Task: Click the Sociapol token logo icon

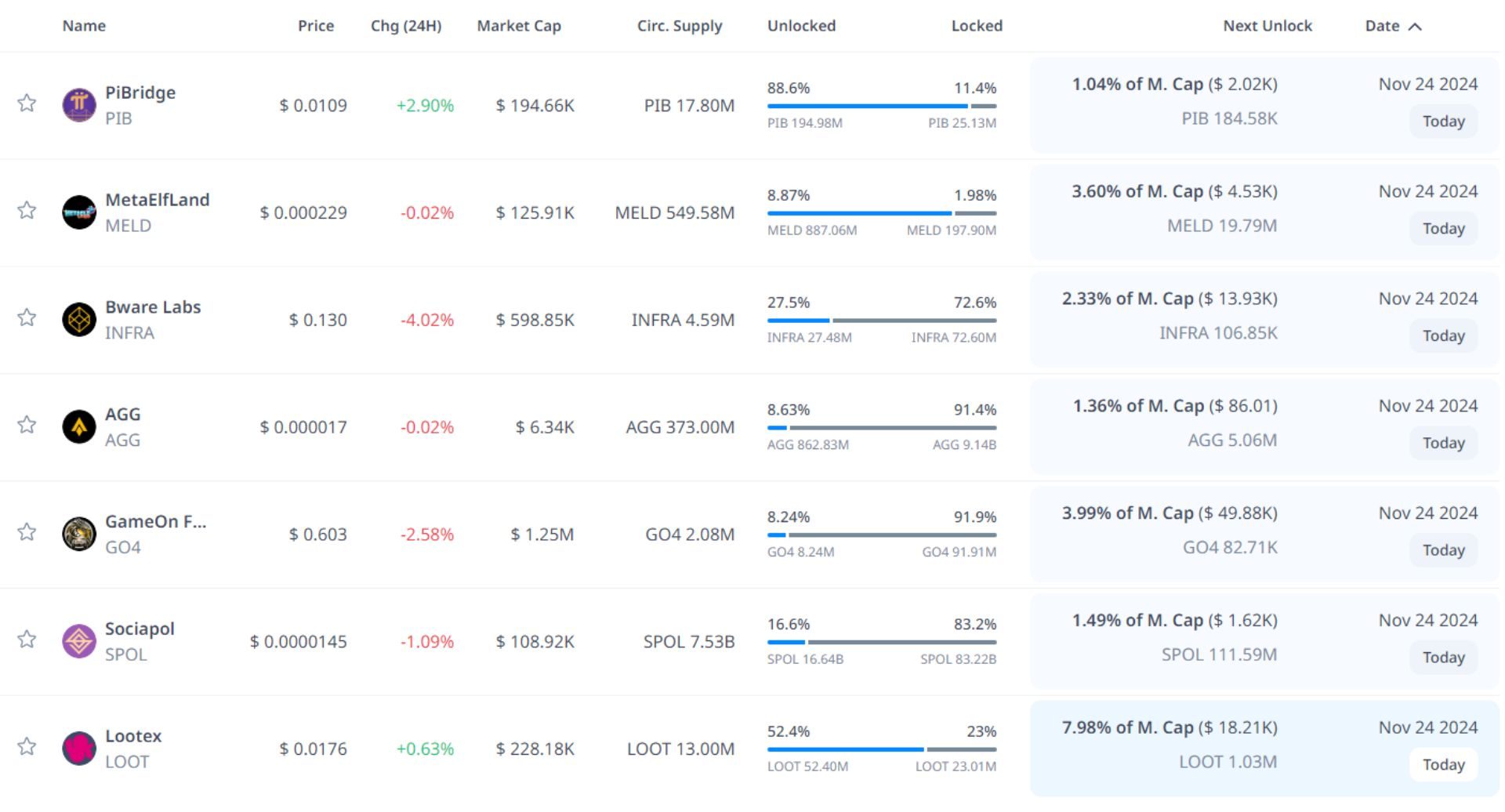Action: click(x=79, y=641)
